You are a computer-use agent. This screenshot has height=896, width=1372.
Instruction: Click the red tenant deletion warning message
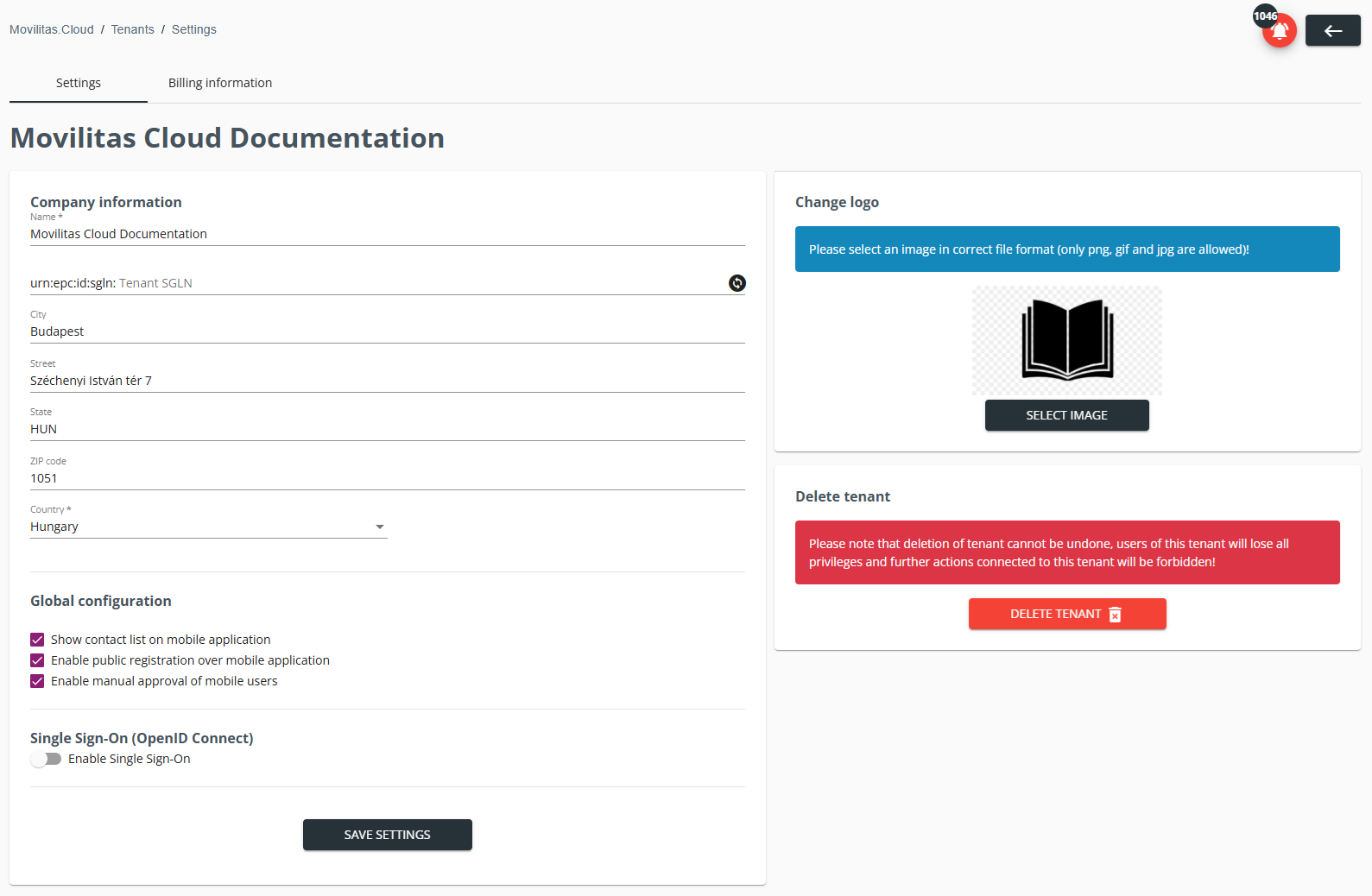pos(1067,552)
